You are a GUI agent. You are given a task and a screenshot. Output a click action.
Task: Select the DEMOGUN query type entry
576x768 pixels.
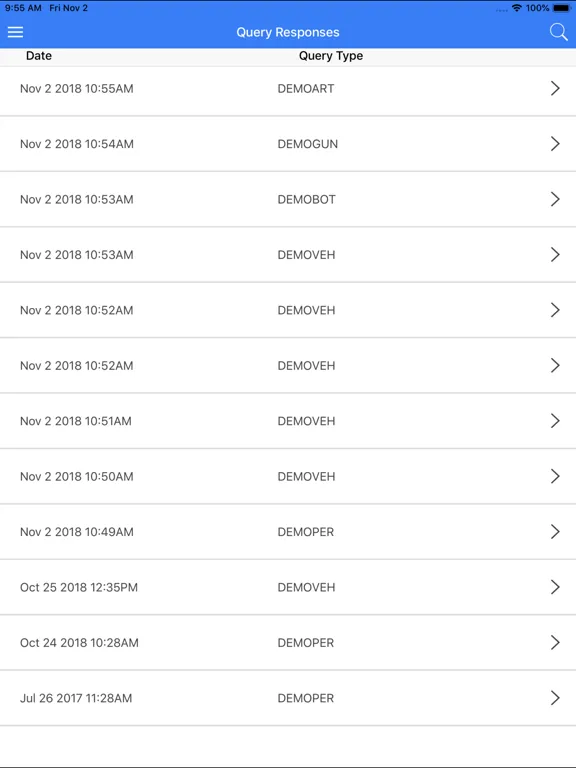[308, 144]
